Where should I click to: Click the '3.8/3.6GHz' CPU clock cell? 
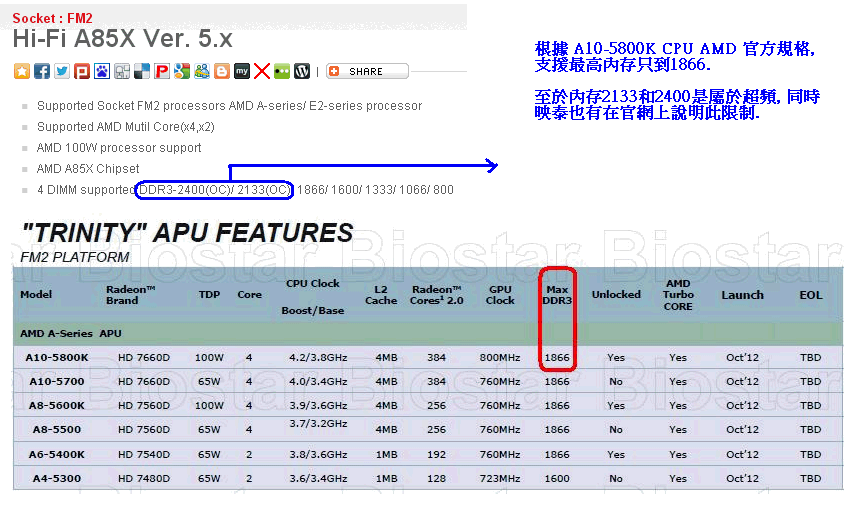318,454
